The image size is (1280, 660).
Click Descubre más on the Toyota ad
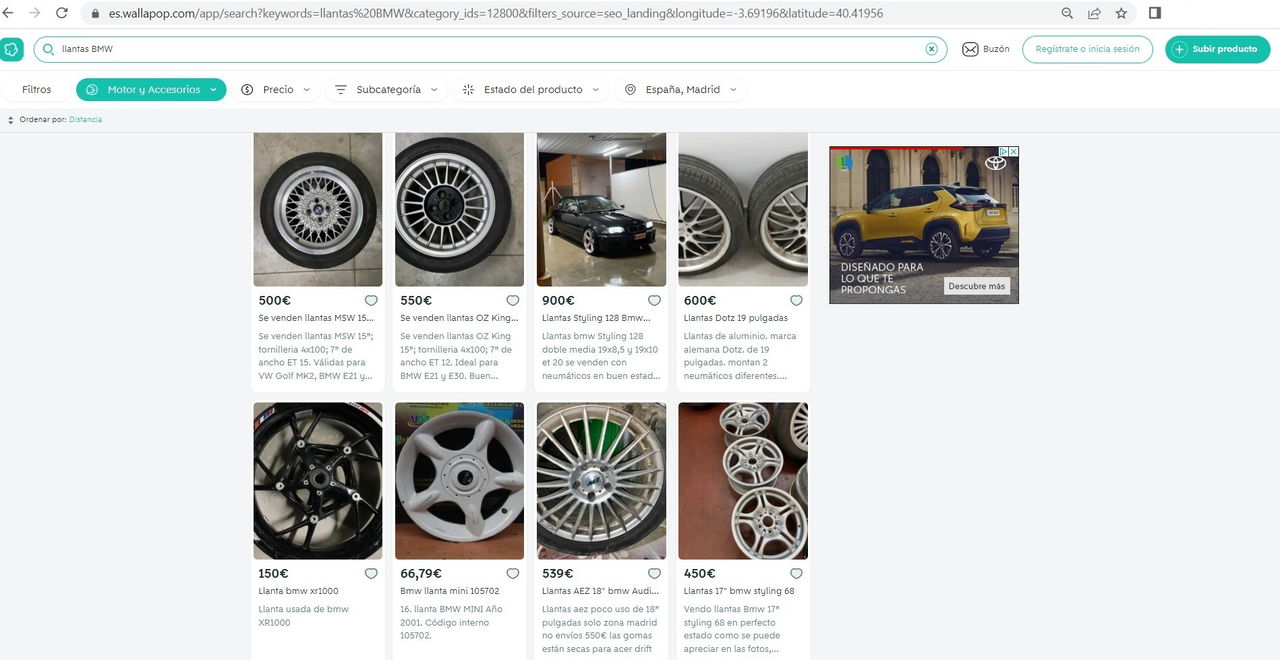(x=976, y=286)
